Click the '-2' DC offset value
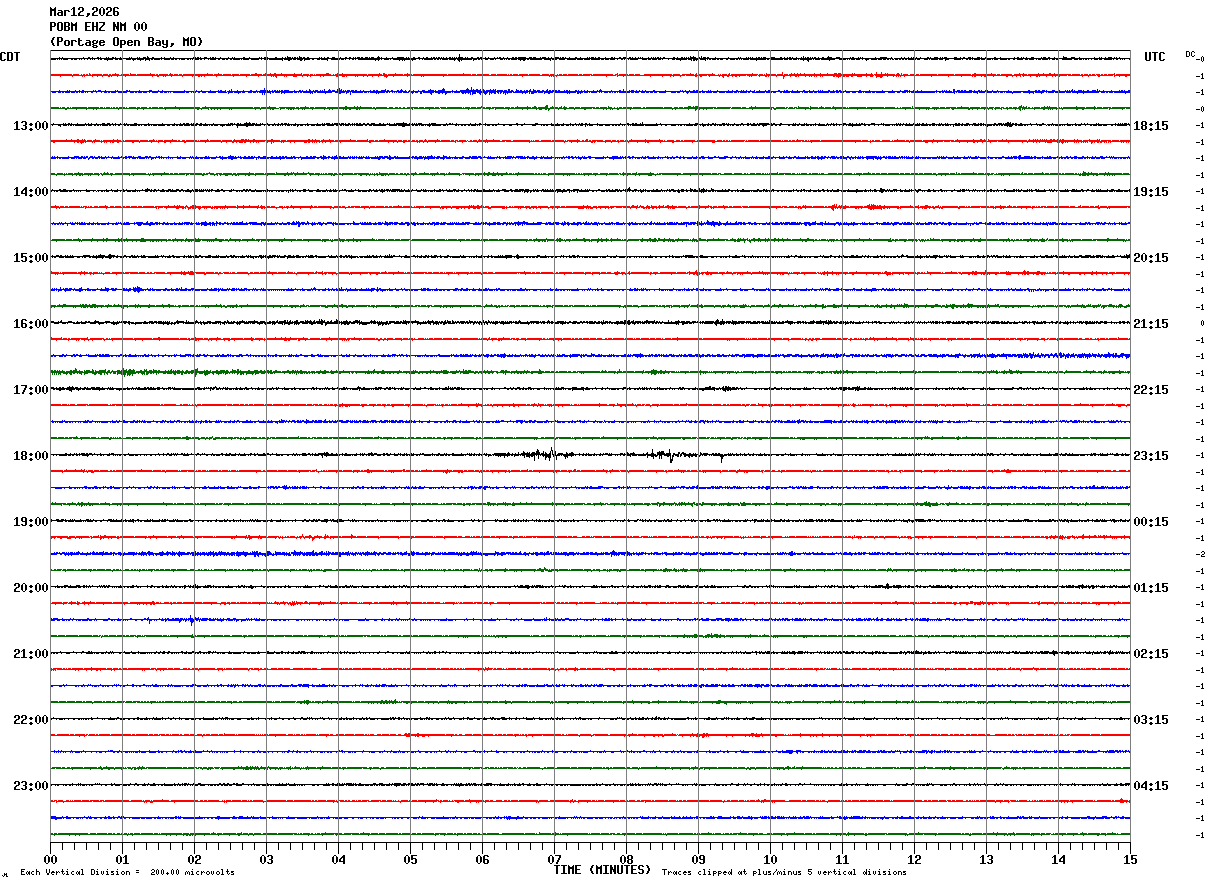The width and height of the screenshot is (1210, 886). [1200, 554]
